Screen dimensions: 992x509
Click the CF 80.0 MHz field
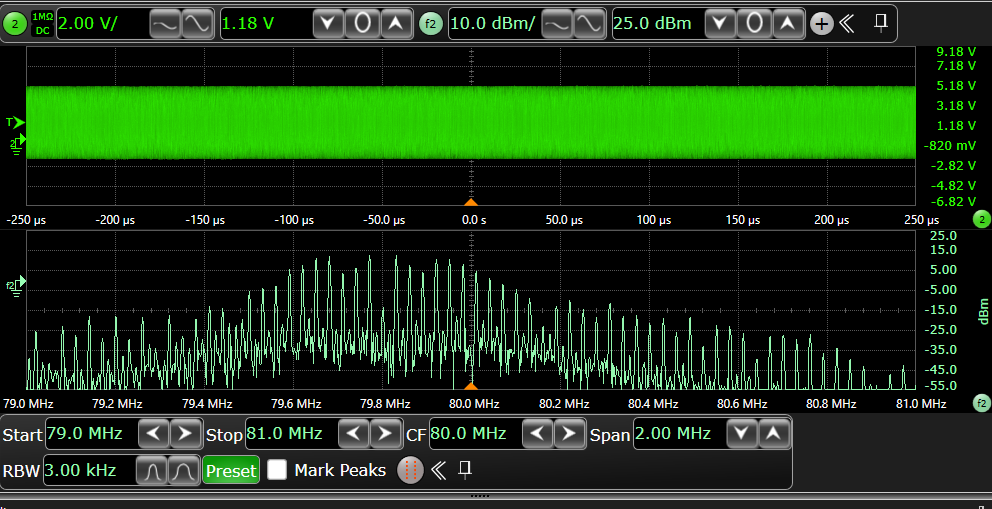[x=474, y=434]
